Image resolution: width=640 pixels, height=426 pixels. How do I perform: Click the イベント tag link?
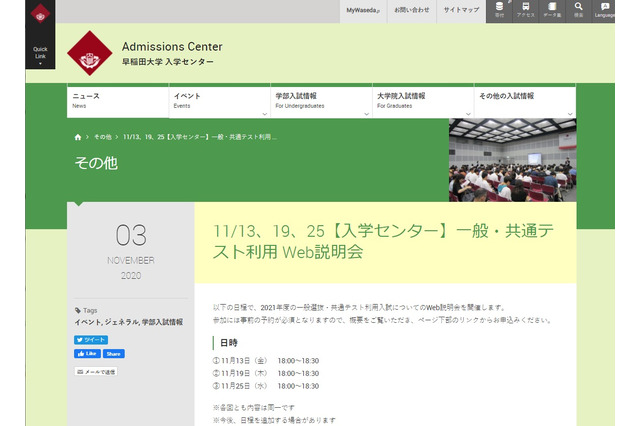coord(88,322)
